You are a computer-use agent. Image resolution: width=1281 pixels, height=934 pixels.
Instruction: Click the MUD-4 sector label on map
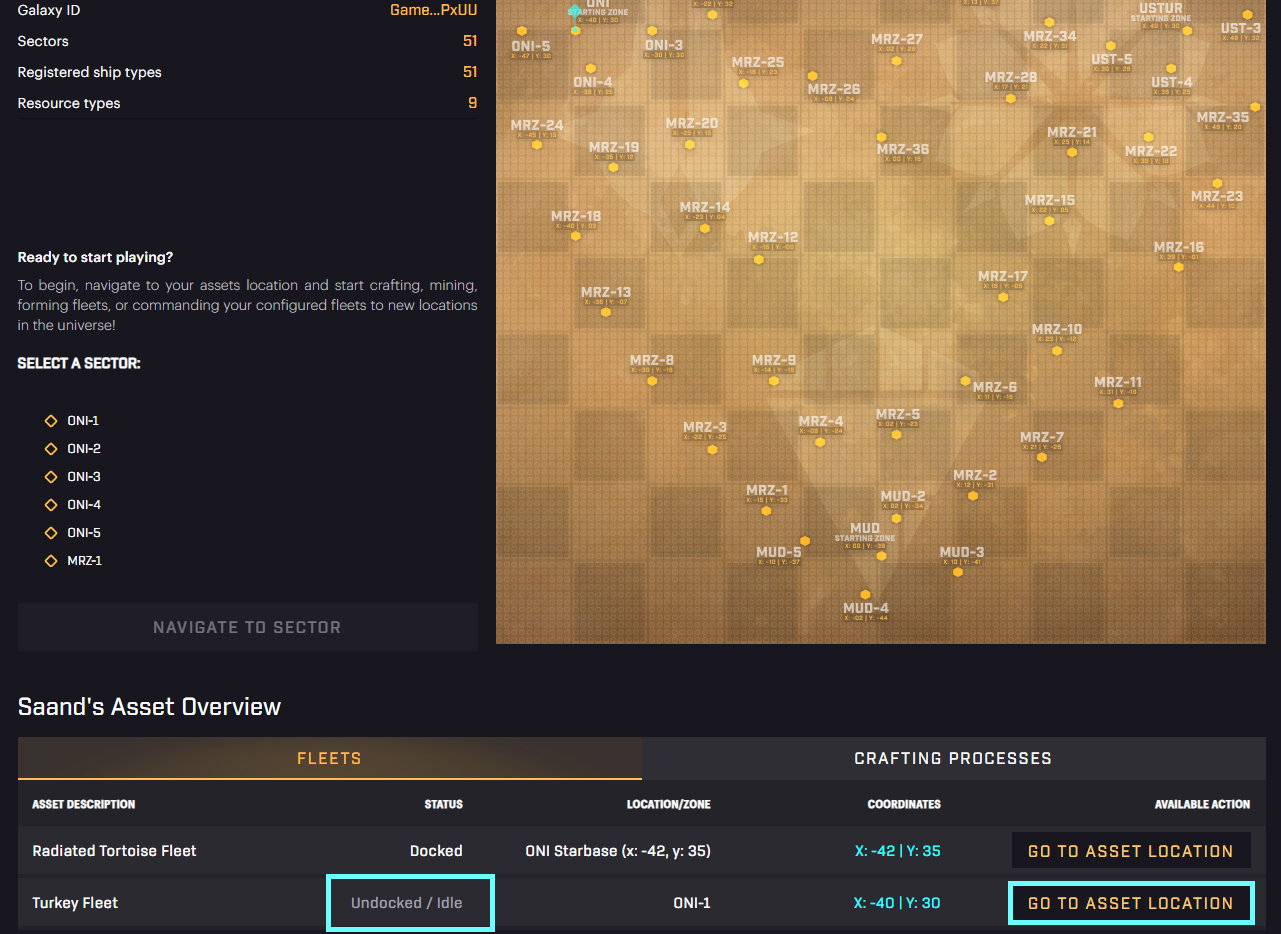pyautogui.click(x=866, y=608)
